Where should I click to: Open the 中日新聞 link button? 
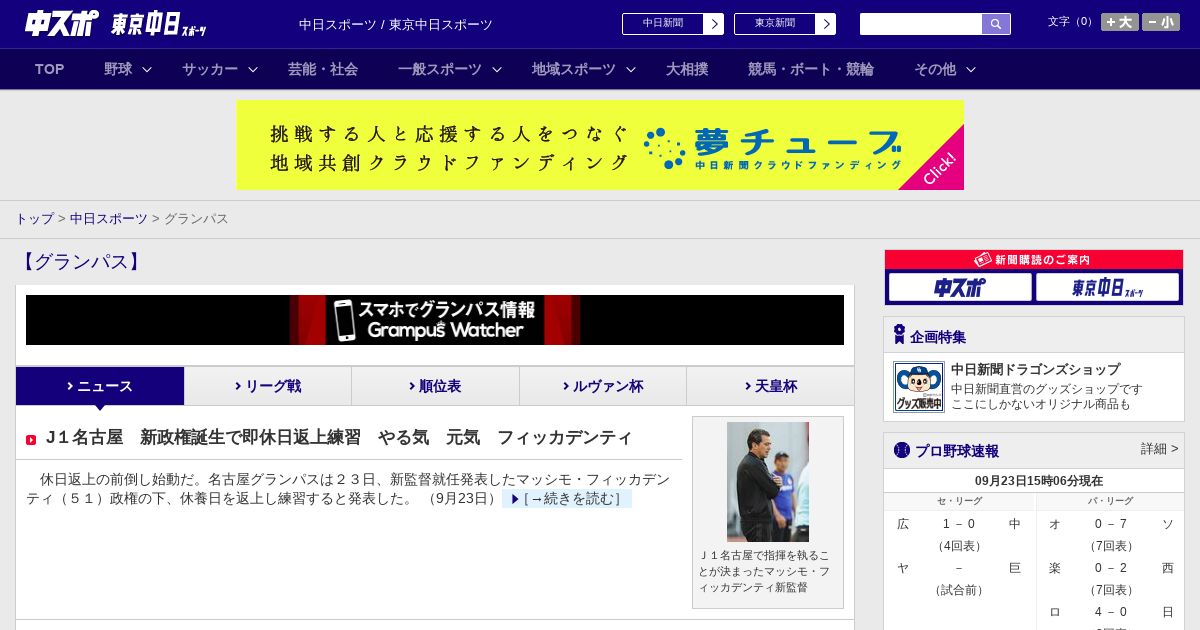pyautogui.click(x=663, y=24)
